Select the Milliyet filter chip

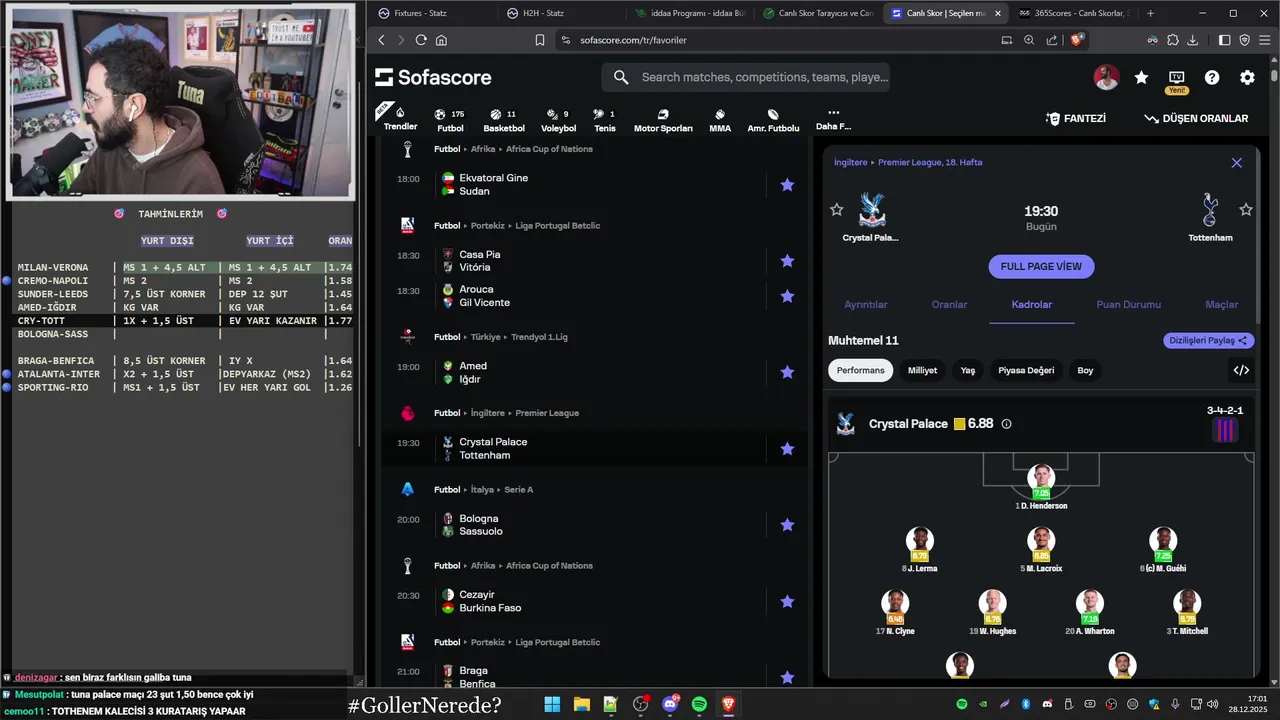click(x=922, y=370)
